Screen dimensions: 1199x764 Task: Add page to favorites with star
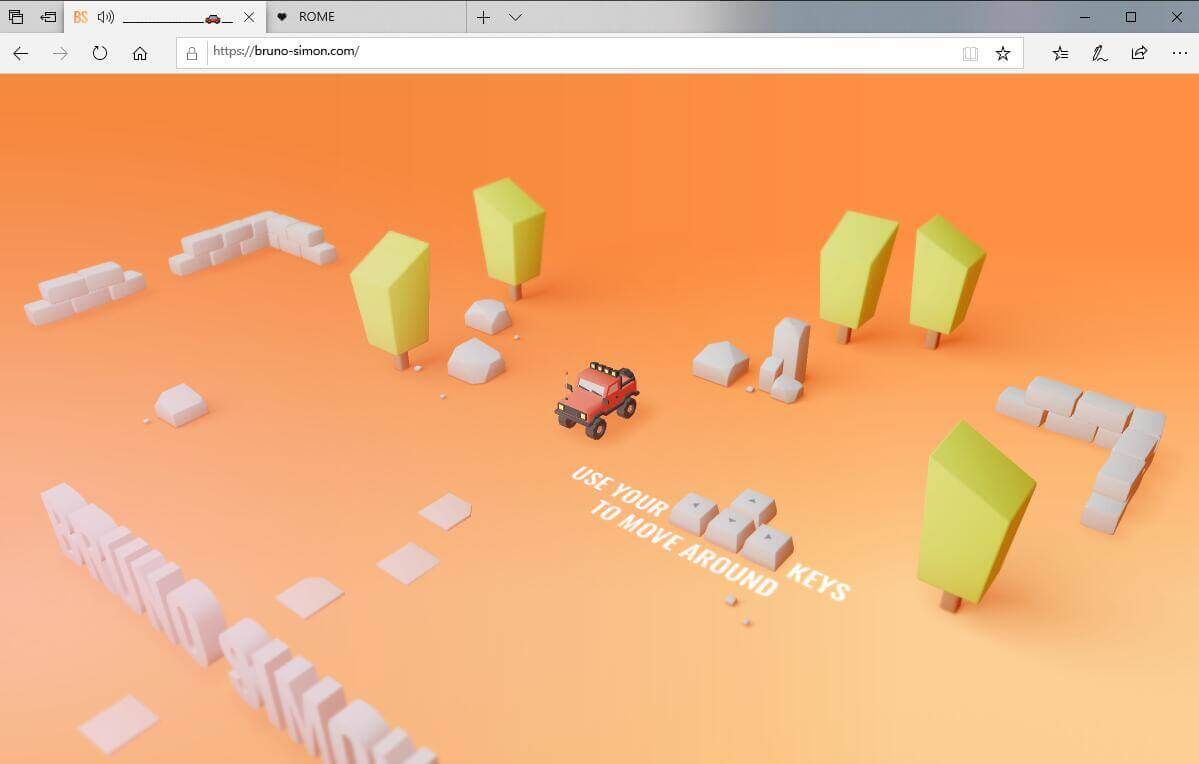coord(1003,54)
